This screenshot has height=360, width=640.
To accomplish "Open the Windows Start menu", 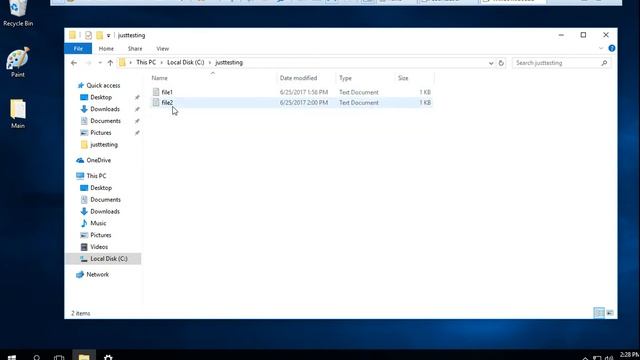I will 12,357.
